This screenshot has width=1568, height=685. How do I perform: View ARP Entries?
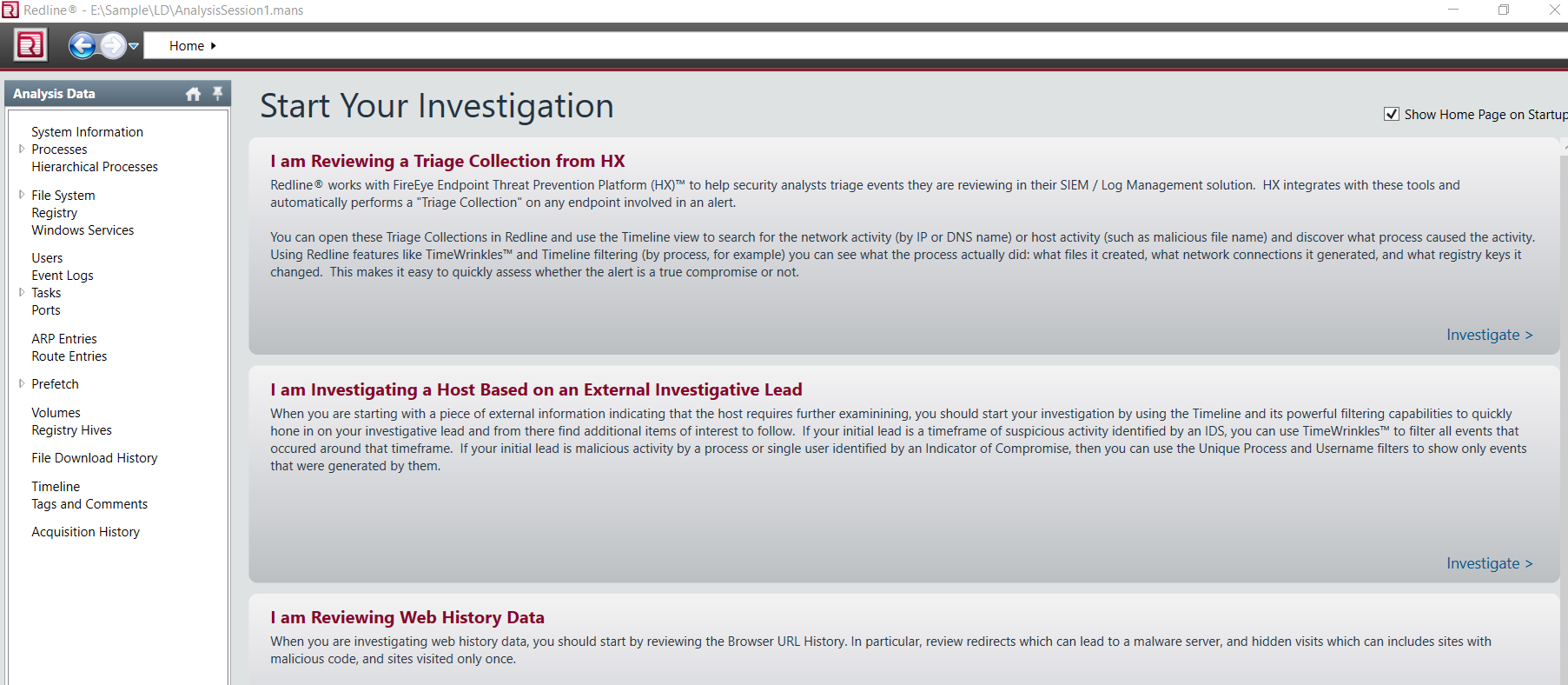(x=64, y=339)
